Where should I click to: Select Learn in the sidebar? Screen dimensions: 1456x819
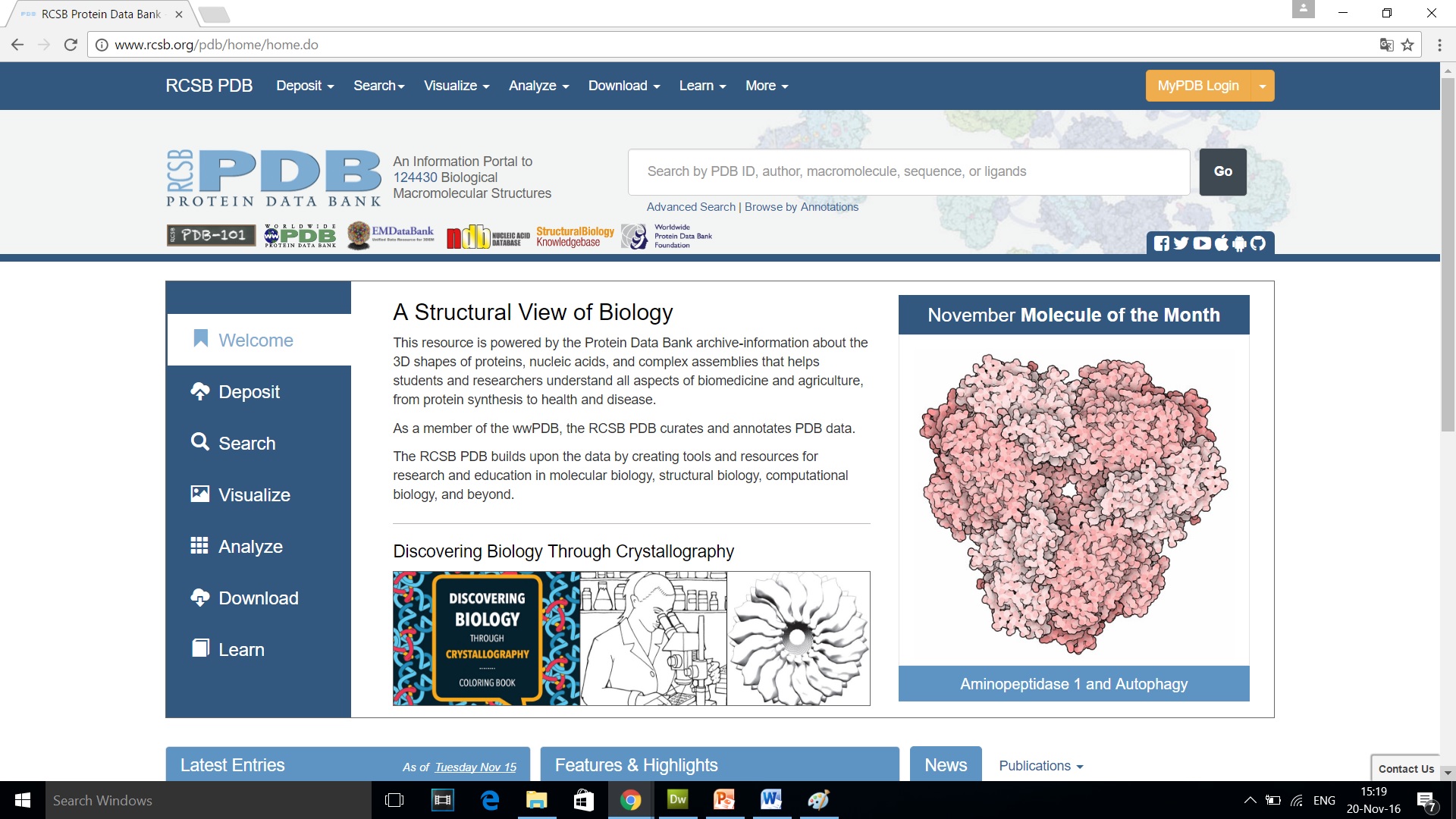(x=259, y=649)
